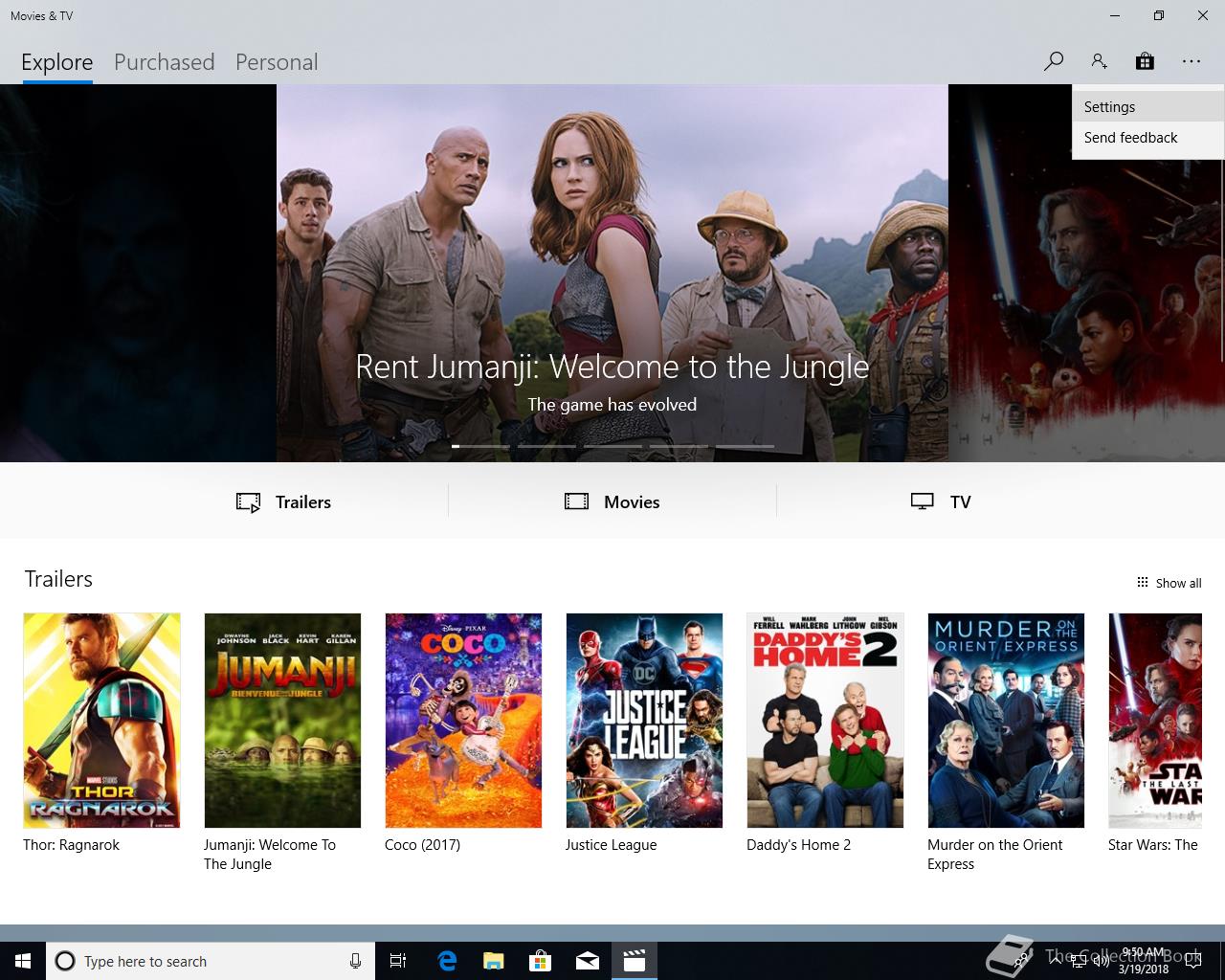Click the Cortana circle icon

[65, 961]
